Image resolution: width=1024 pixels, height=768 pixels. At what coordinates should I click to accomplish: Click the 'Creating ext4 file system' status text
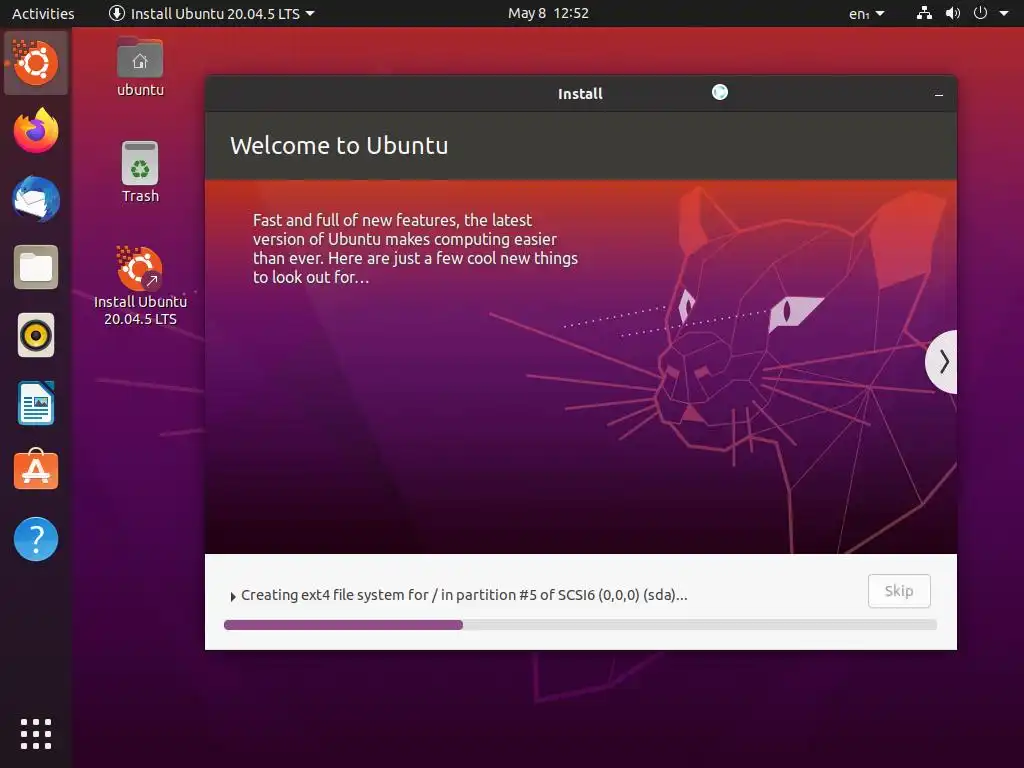click(x=464, y=595)
